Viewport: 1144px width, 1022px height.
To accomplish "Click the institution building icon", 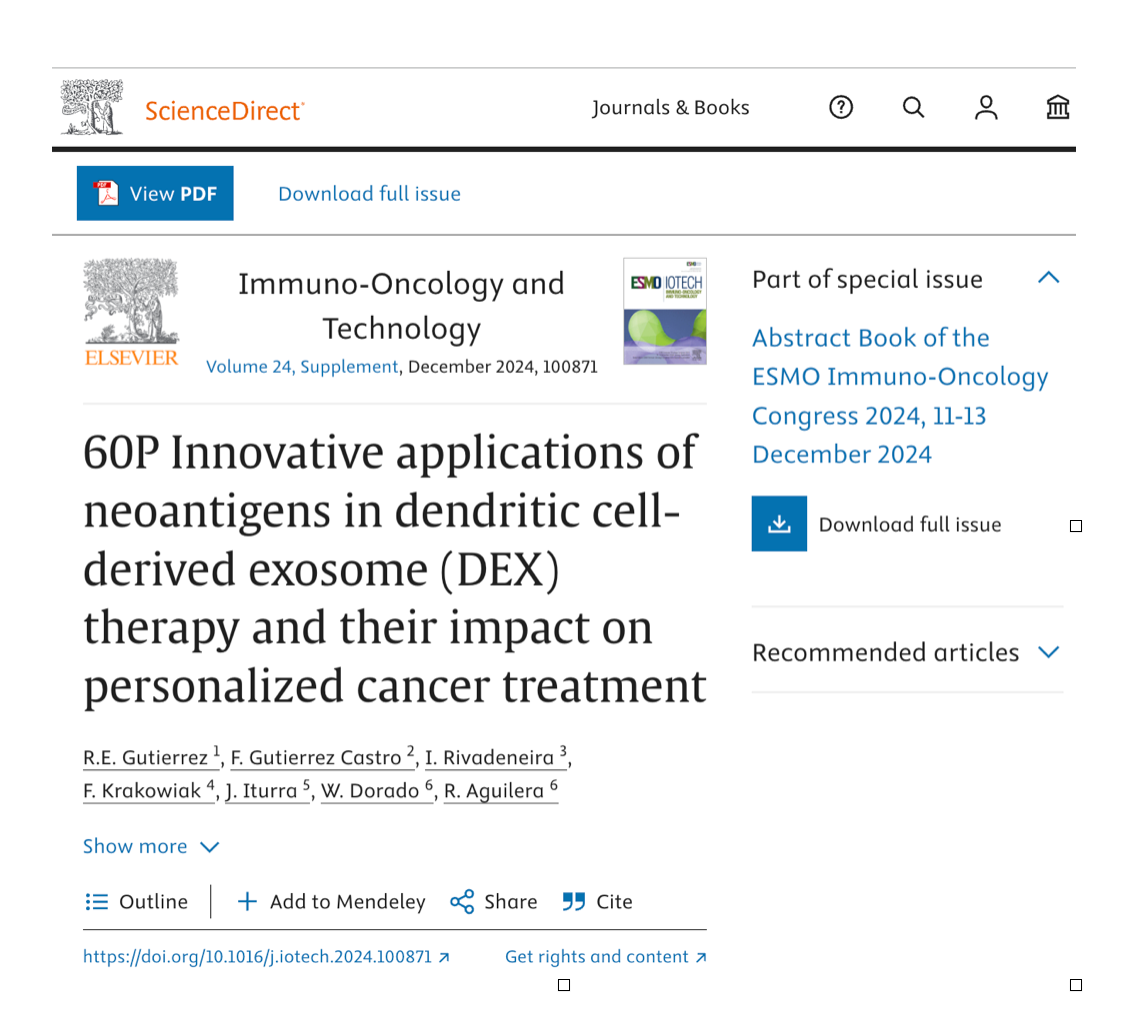I will (1058, 107).
